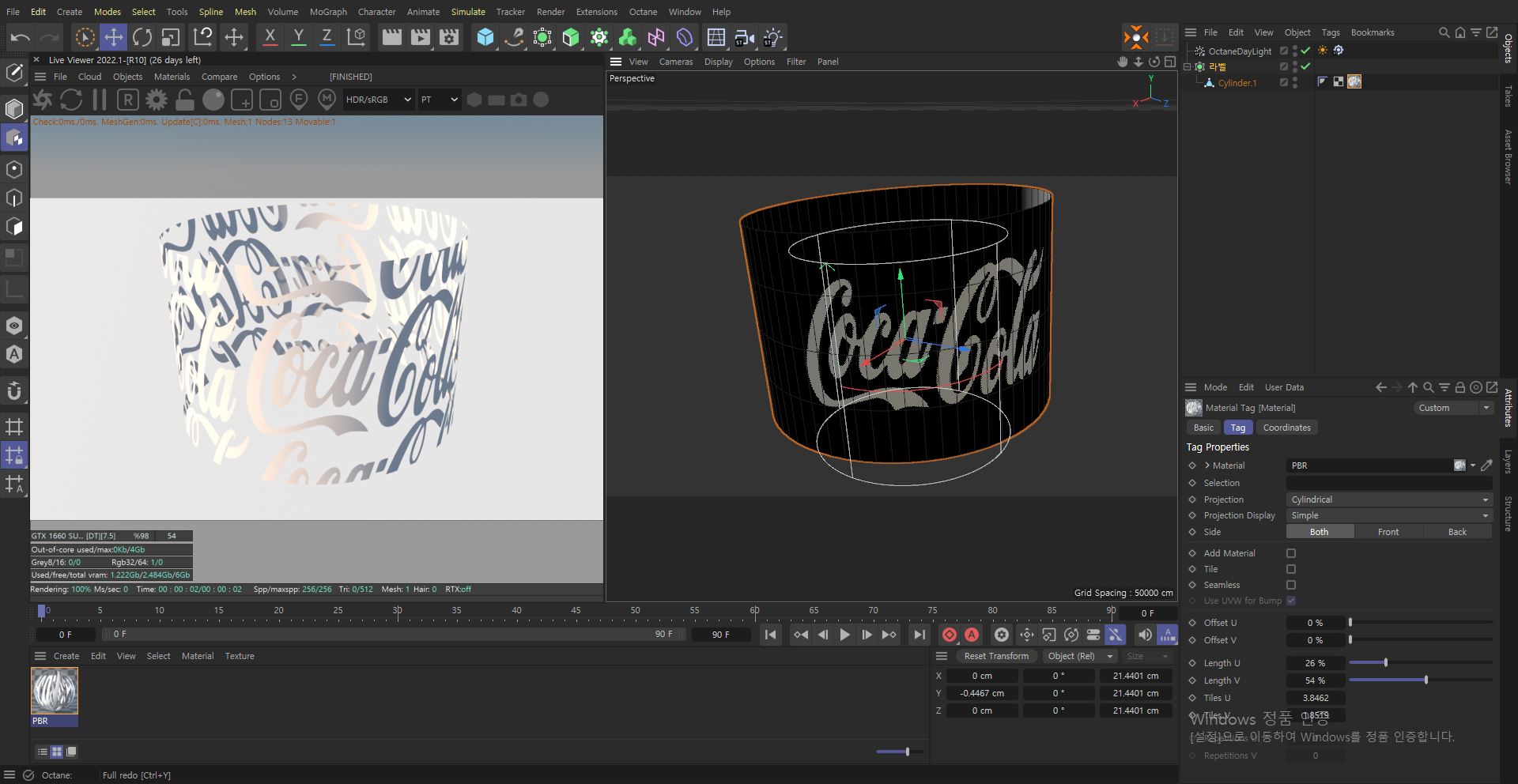
Task: Toggle Cylinder.1 visibility dots
Action: click(x=1295, y=83)
